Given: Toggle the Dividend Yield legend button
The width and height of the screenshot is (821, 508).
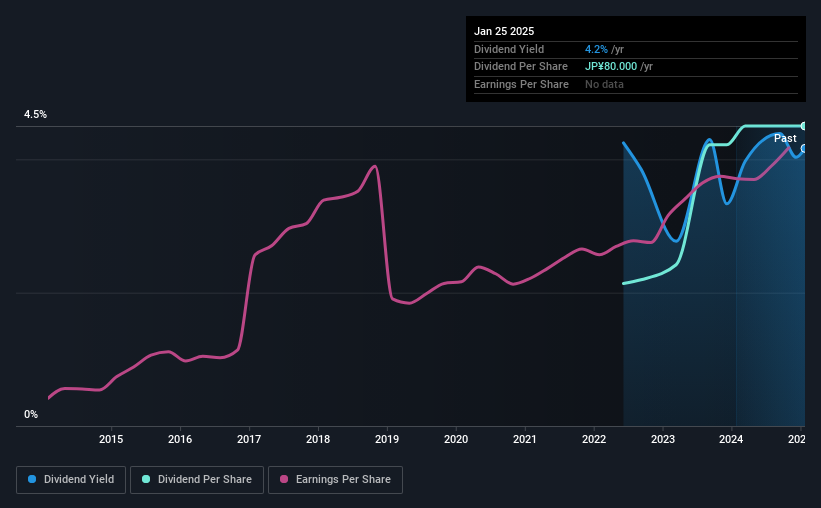Looking at the screenshot, I should click(x=71, y=480).
